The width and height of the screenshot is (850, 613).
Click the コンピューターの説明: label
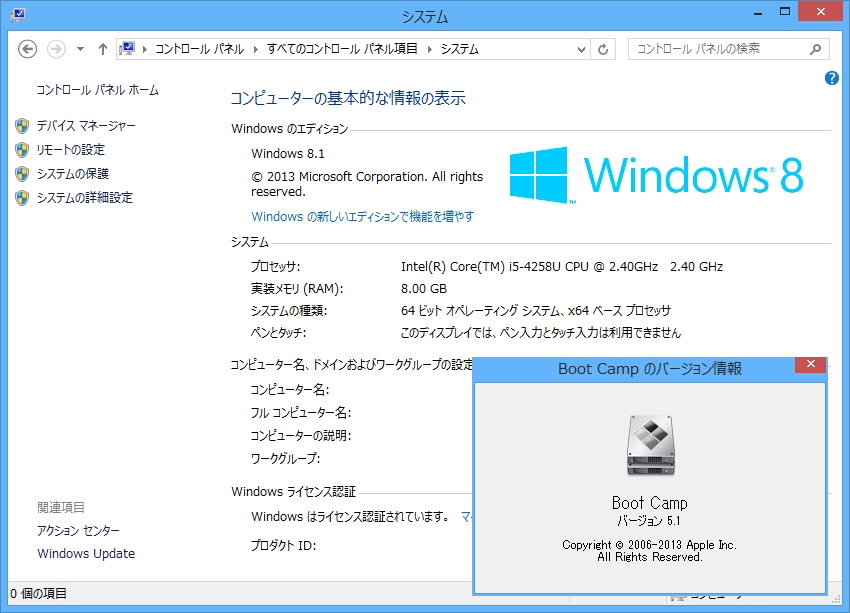pyautogui.click(x=301, y=435)
